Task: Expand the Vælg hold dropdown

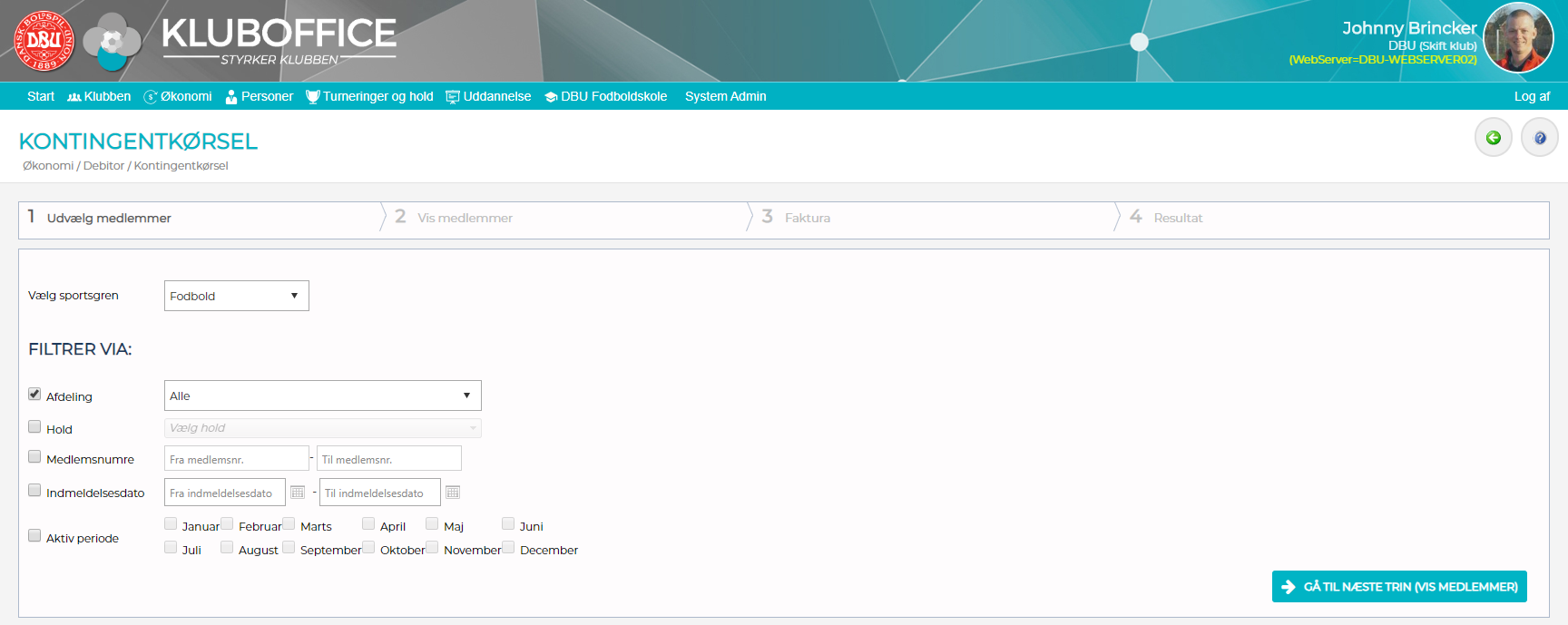Action: 322,428
